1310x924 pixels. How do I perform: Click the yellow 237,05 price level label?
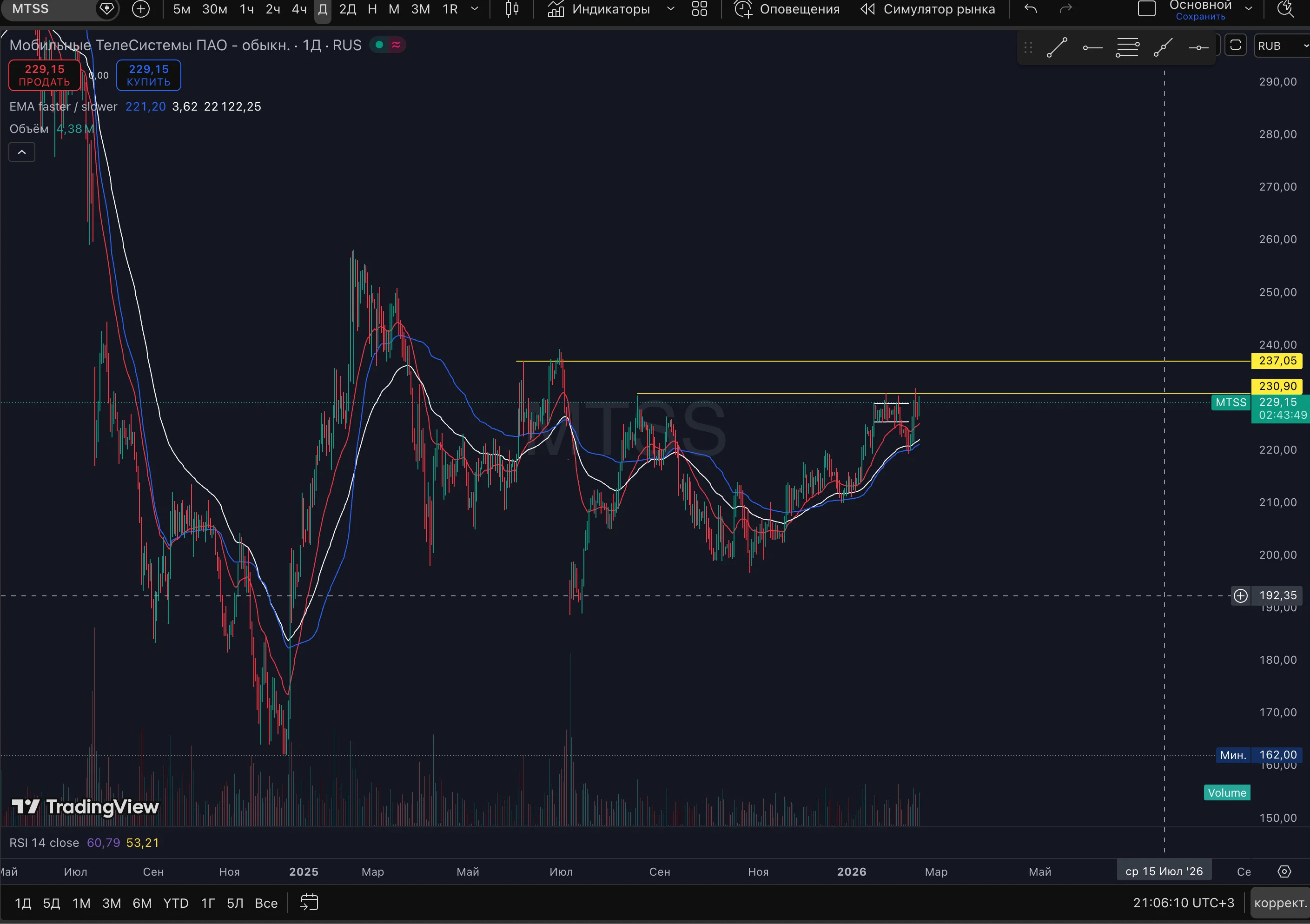tap(1277, 361)
